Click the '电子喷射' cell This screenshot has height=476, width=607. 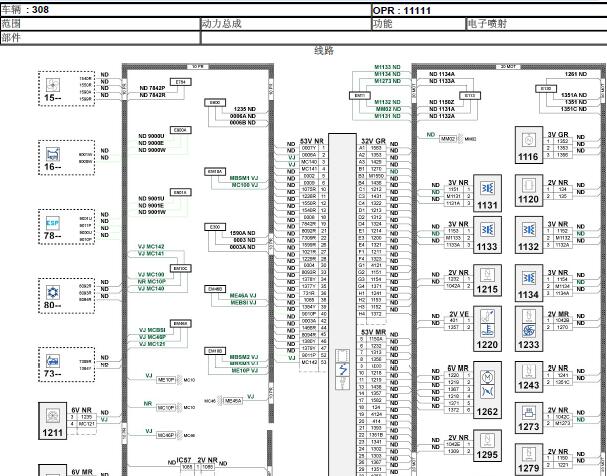(537, 24)
